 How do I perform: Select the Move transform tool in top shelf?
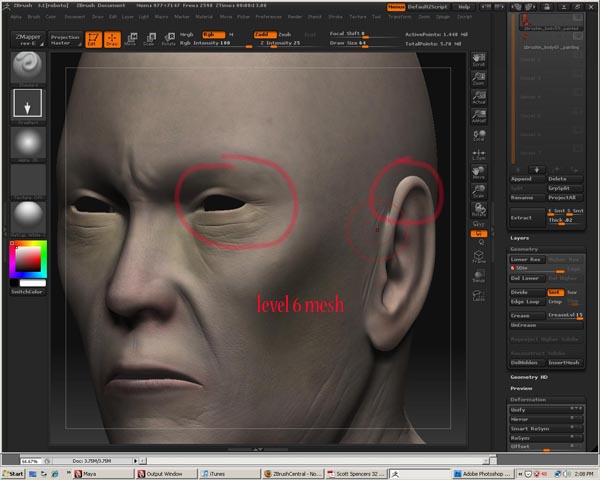tap(130, 39)
